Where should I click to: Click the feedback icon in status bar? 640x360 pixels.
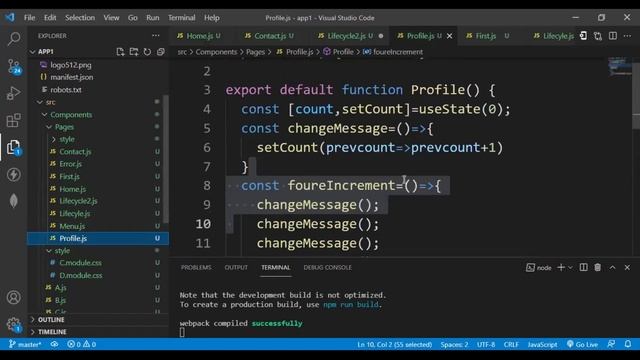(611, 344)
